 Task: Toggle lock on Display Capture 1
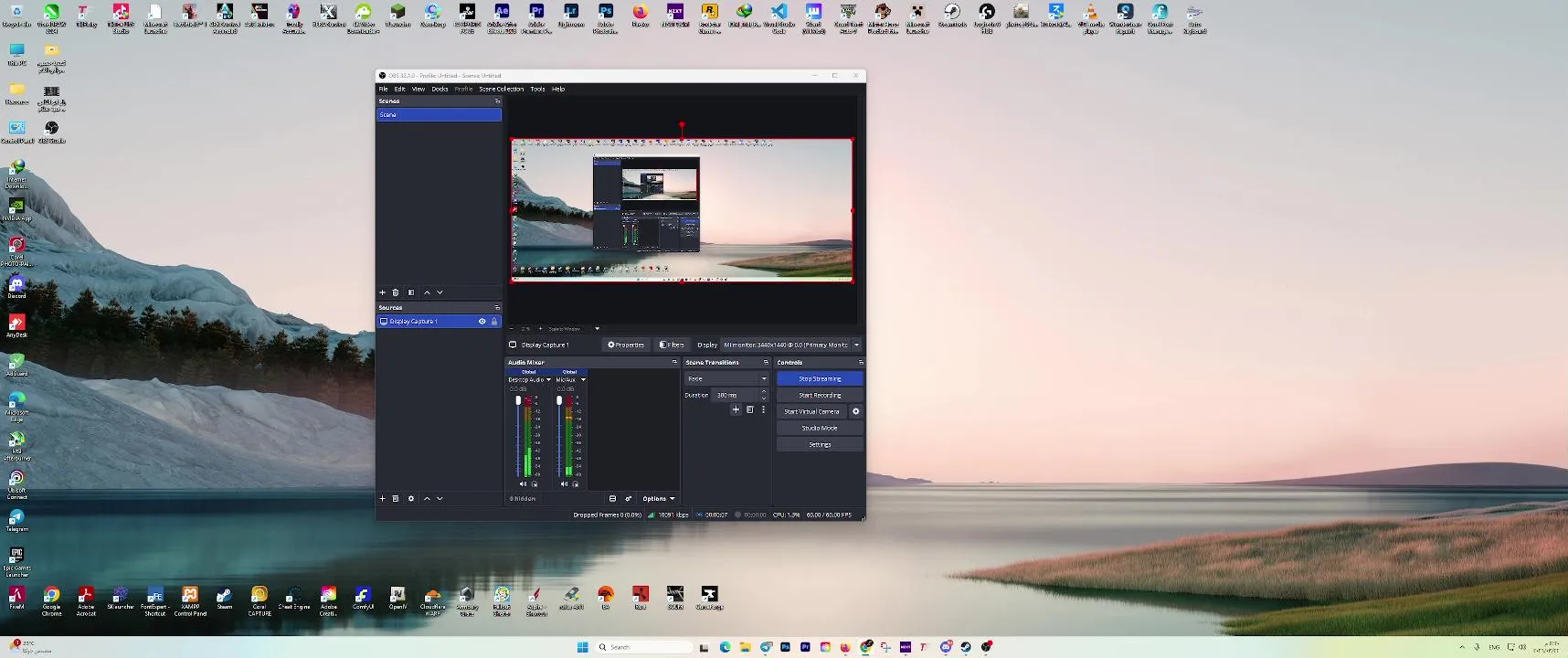tap(494, 322)
